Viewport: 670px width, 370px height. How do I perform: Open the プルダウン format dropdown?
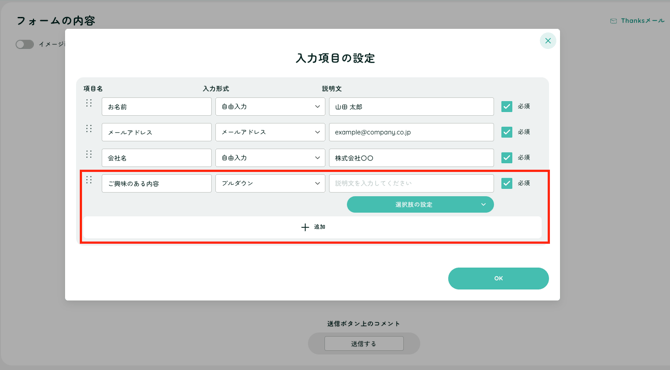point(270,183)
